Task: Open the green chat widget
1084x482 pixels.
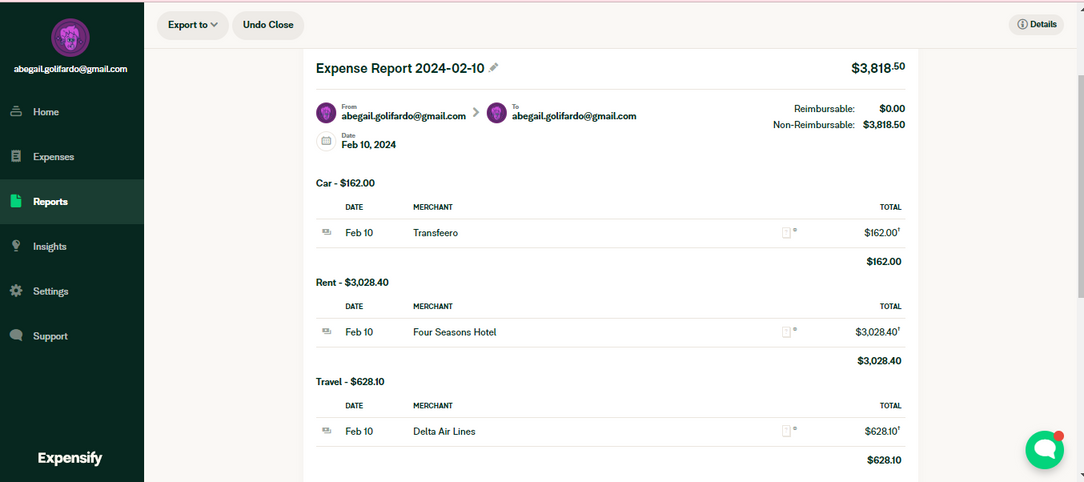Action: tap(1045, 449)
